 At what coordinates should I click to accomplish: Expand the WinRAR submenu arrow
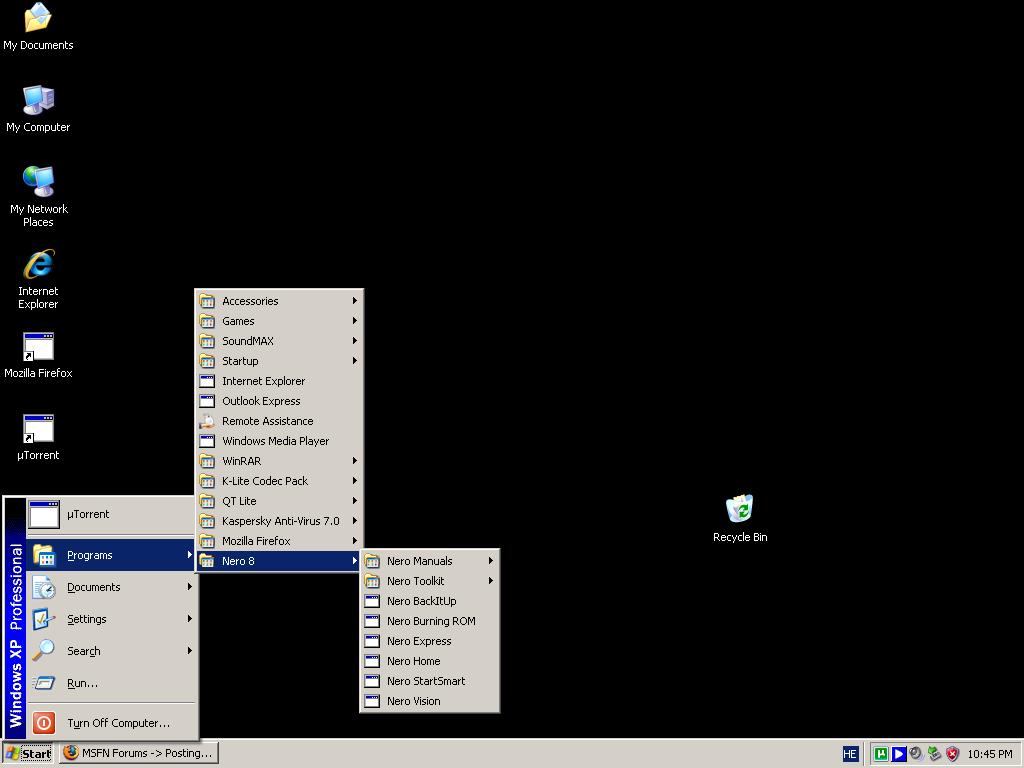click(355, 461)
